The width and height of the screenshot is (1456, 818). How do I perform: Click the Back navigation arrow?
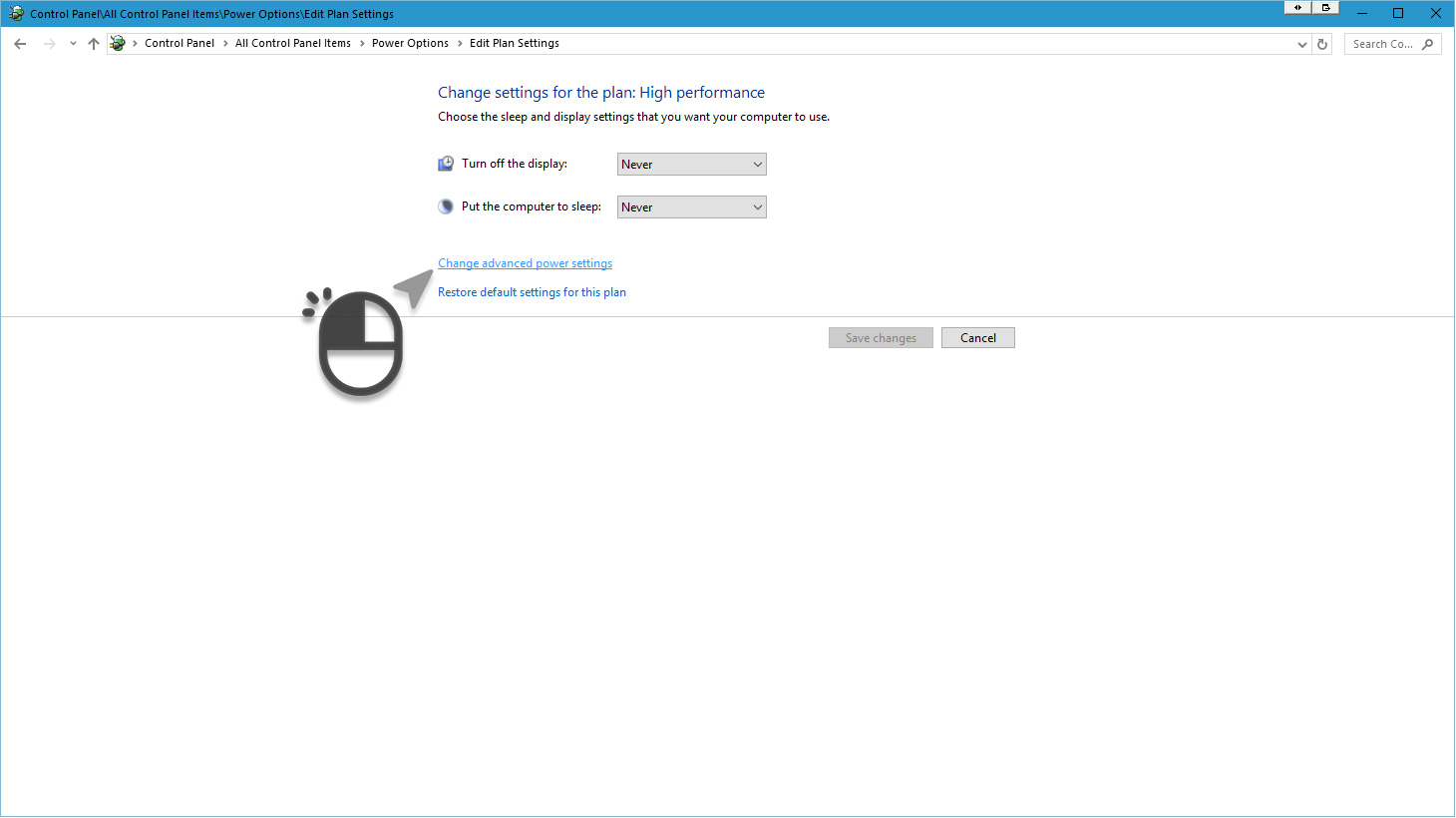point(20,44)
